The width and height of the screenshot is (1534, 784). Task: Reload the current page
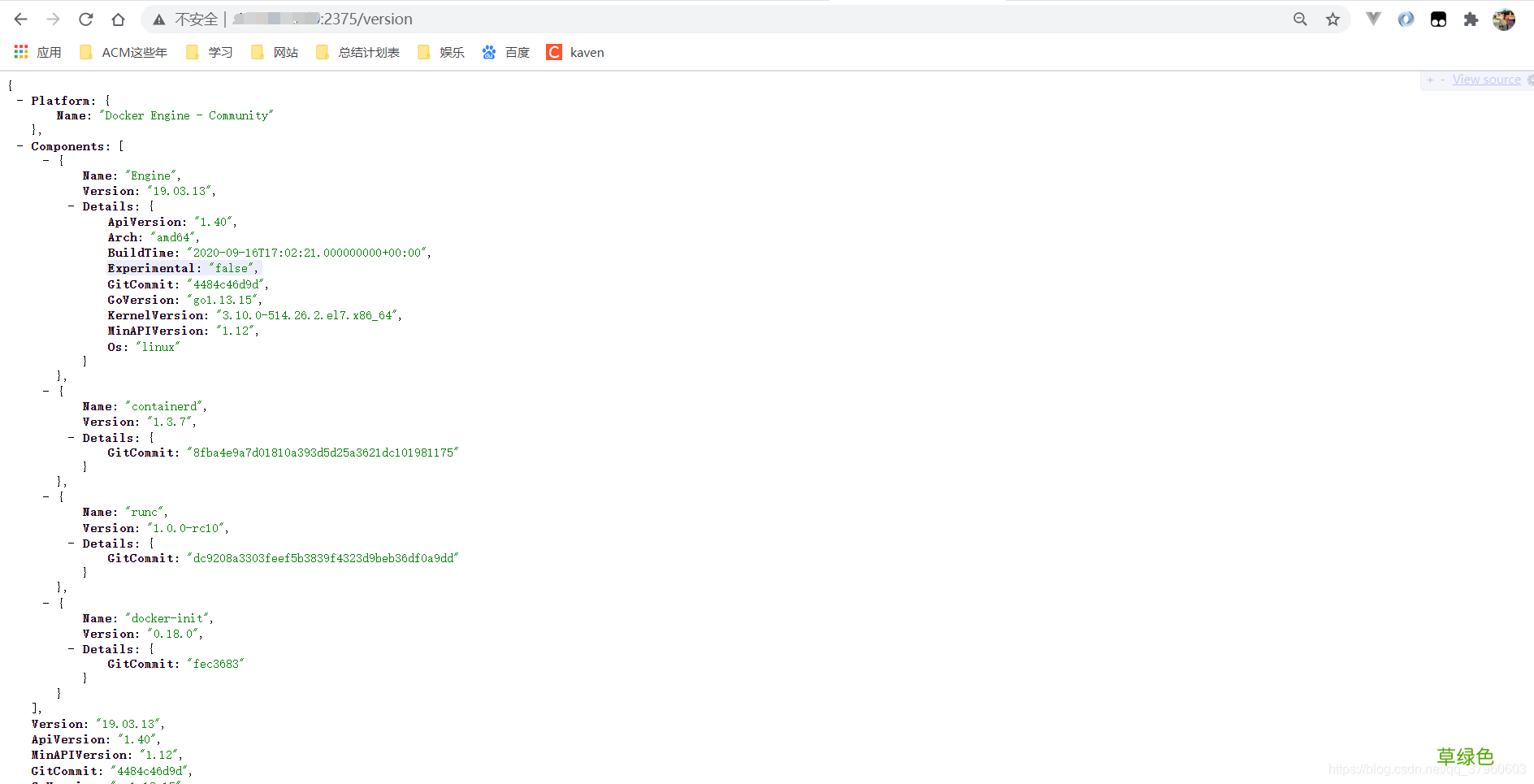[x=85, y=19]
